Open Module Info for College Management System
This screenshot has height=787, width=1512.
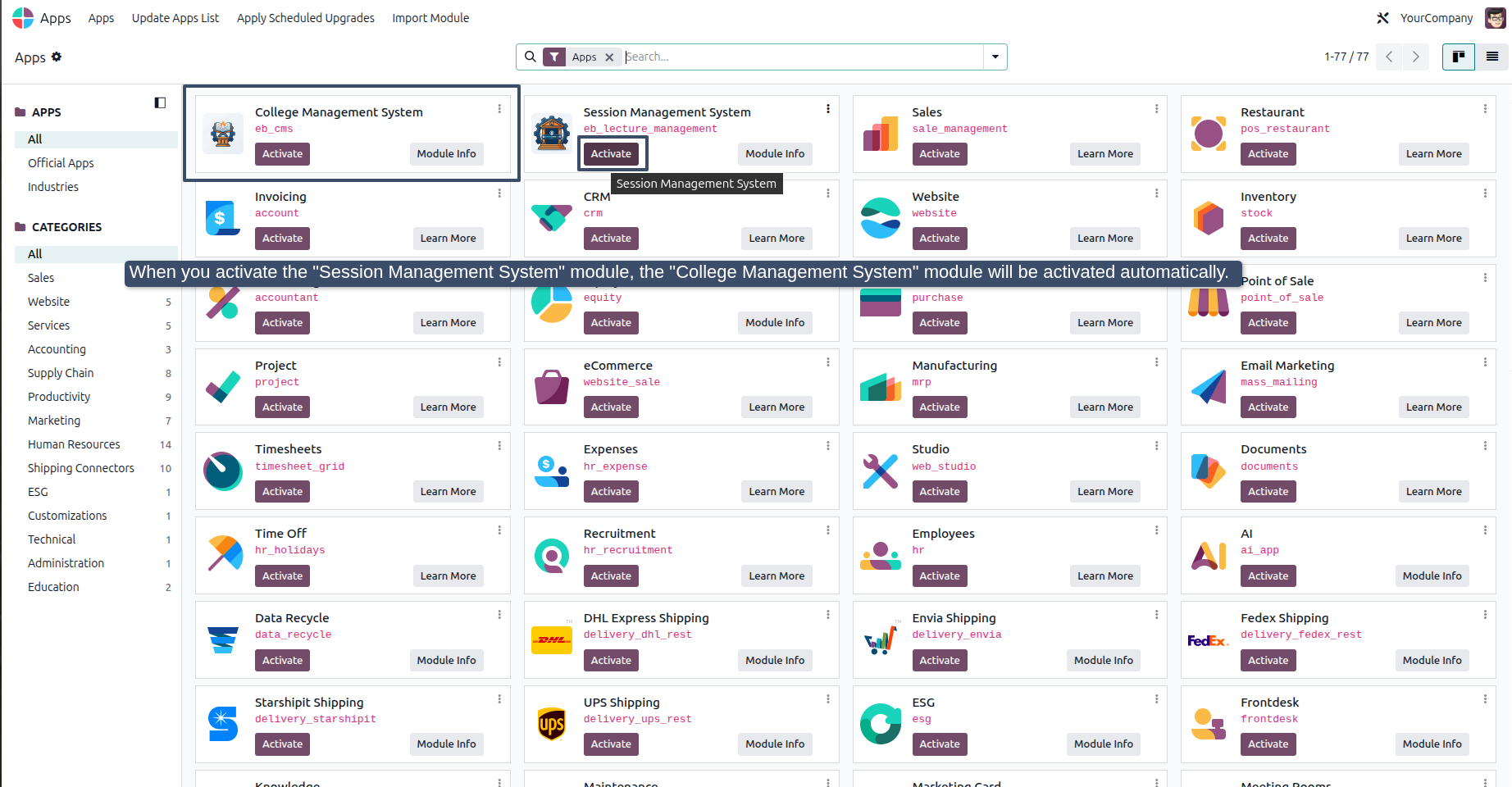click(x=446, y=154)
